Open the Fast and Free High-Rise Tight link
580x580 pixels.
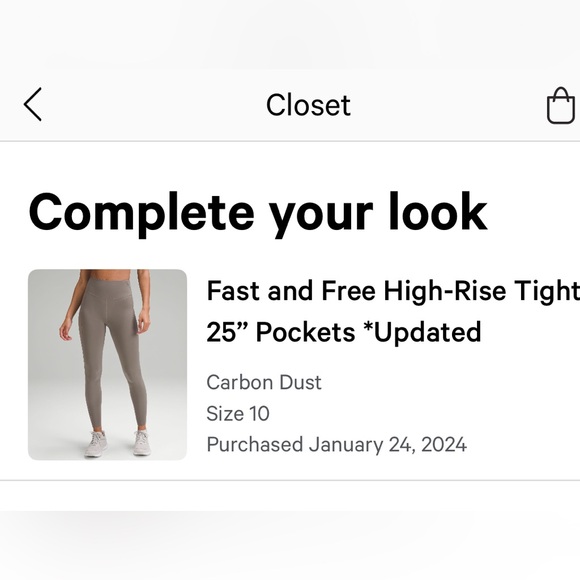pos(393,291)
